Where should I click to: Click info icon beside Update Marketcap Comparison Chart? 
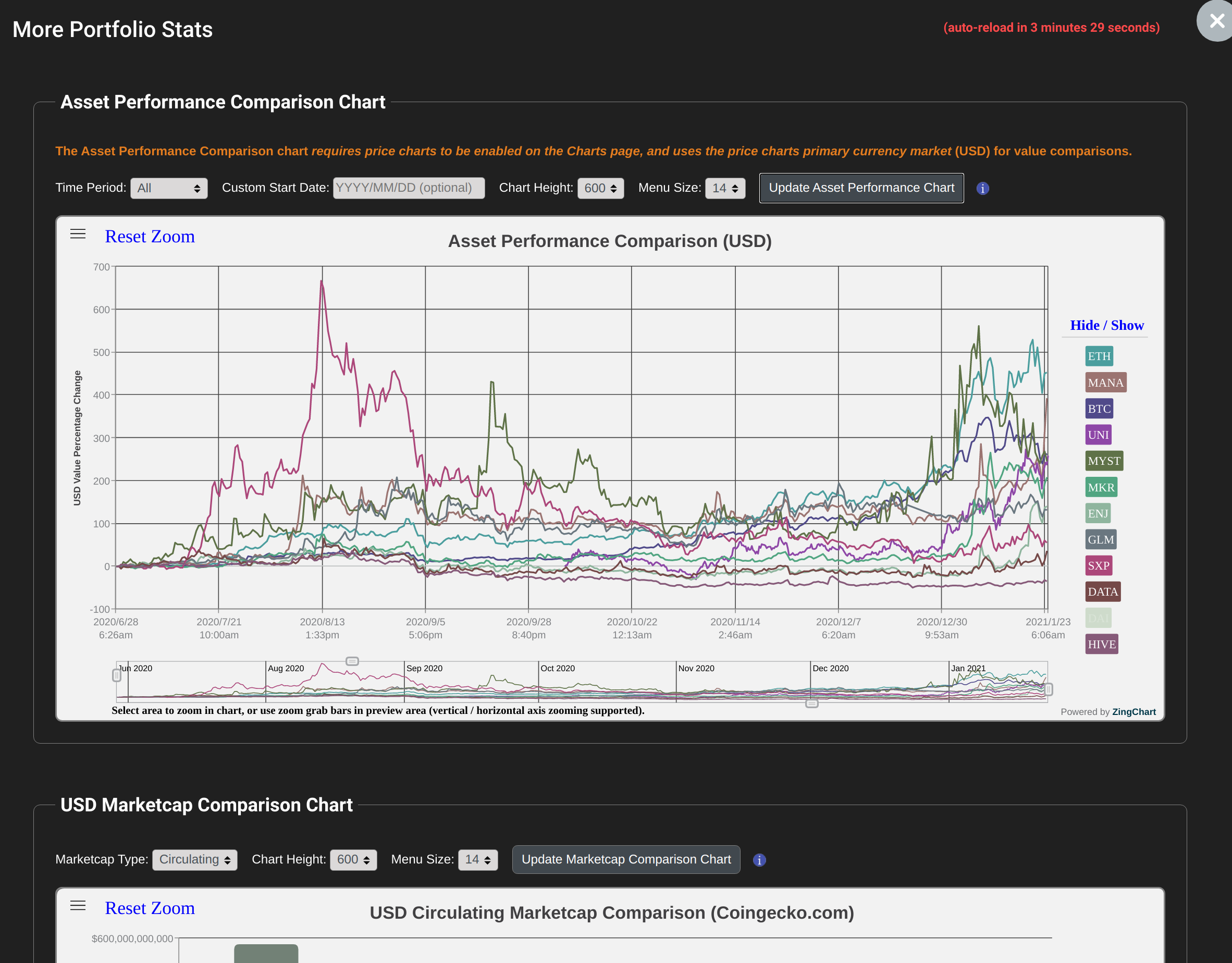(x=759, y=860)
